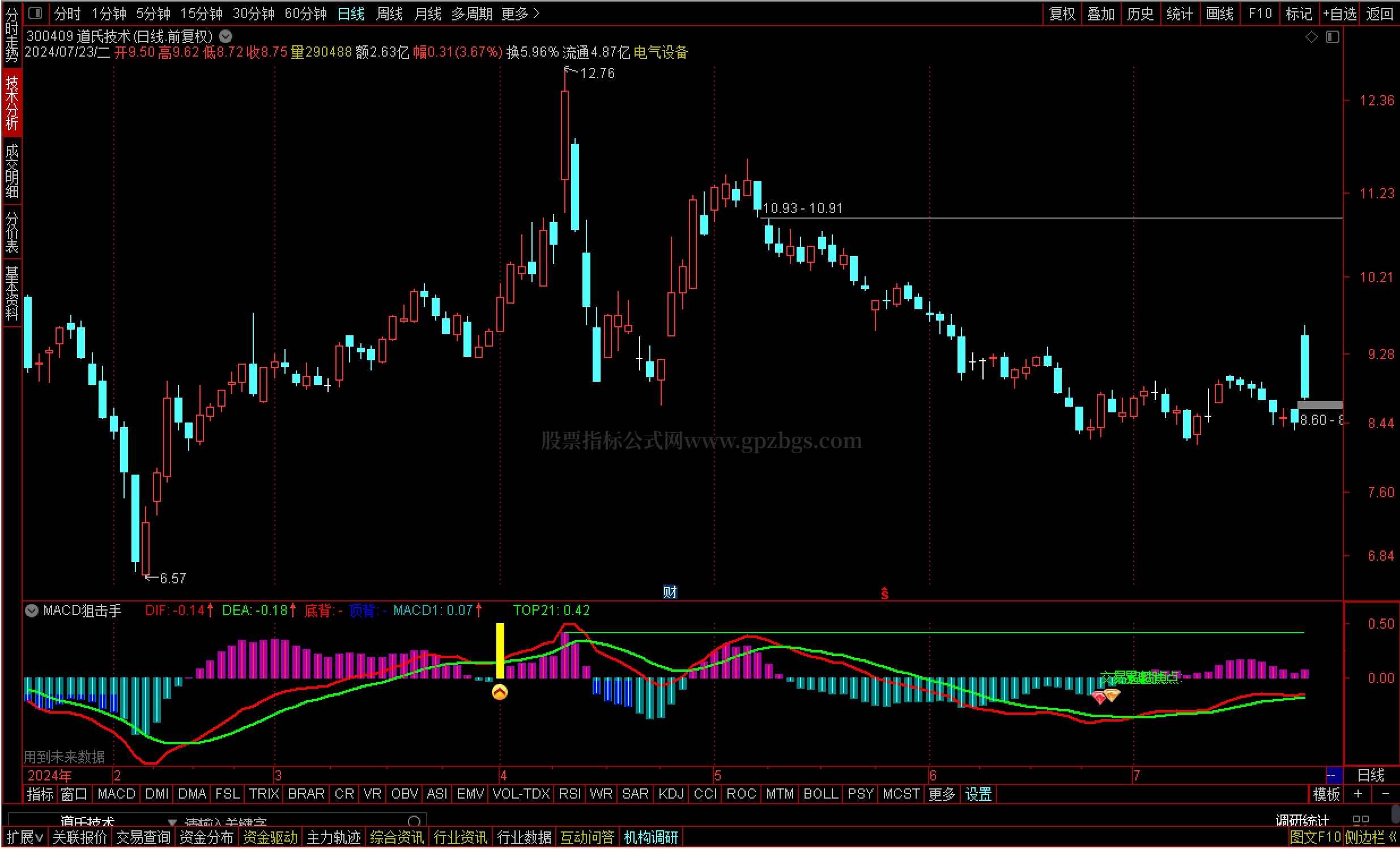Click the 调研统计 label

point(1302,821)
